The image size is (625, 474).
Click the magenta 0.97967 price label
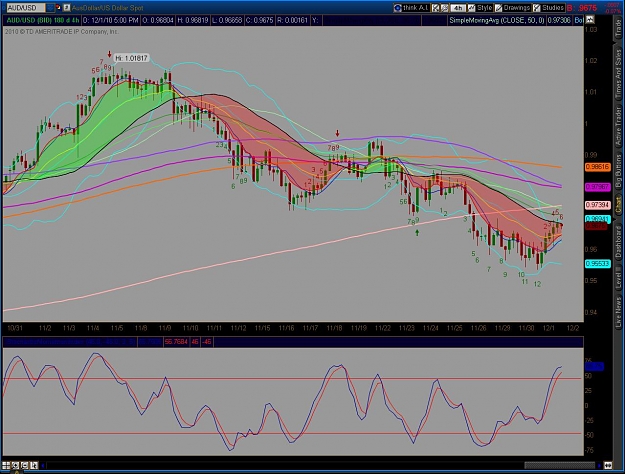coord(598,187)
